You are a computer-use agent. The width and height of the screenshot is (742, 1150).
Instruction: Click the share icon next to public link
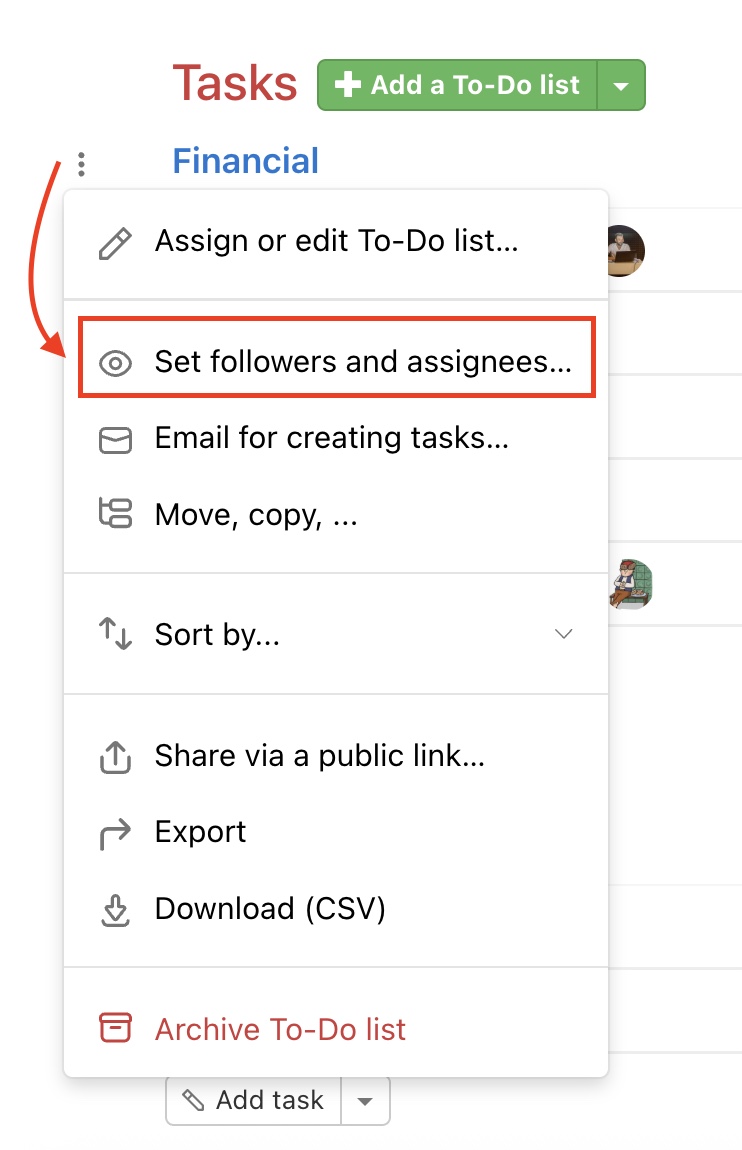(x=115, y=756)
